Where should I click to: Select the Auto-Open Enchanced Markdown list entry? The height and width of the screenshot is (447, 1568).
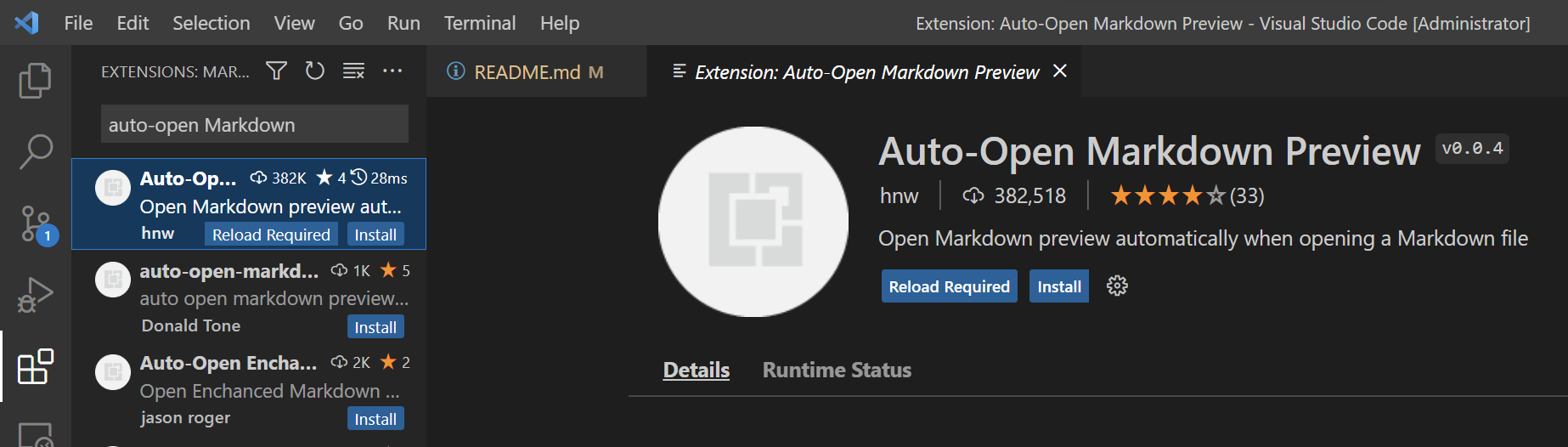click(x=249, y=389)
